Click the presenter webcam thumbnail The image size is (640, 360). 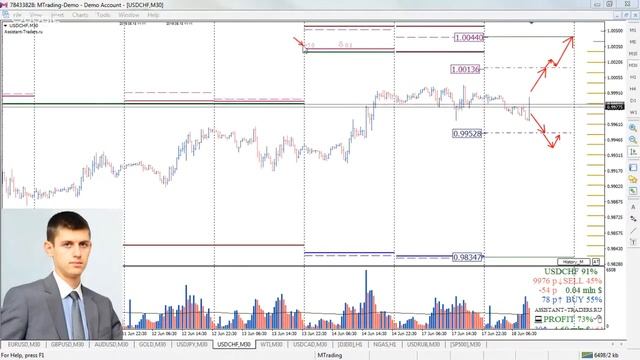[x=62, y=274]
